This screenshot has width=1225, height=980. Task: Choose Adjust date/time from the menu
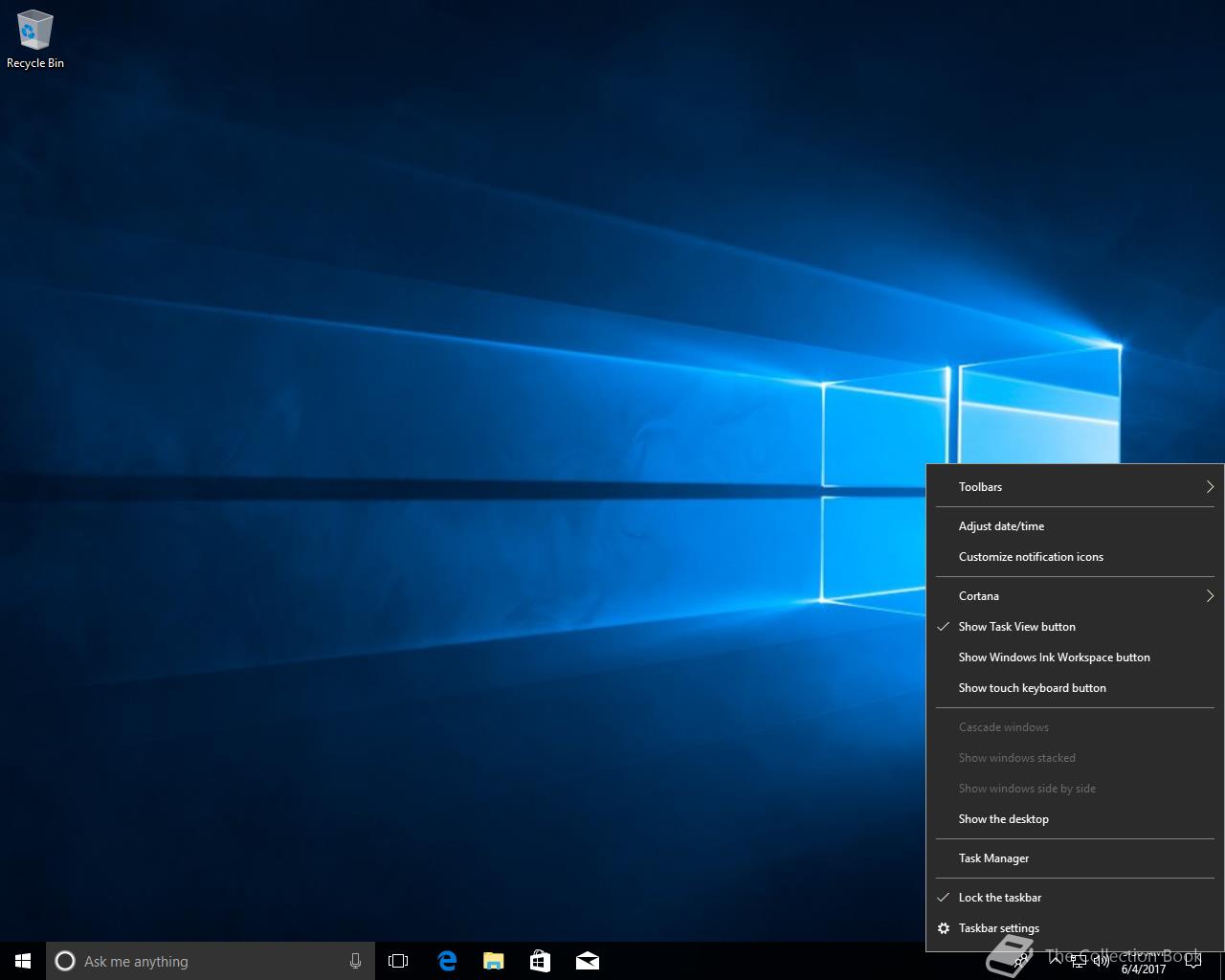[x=1075, y=525]
